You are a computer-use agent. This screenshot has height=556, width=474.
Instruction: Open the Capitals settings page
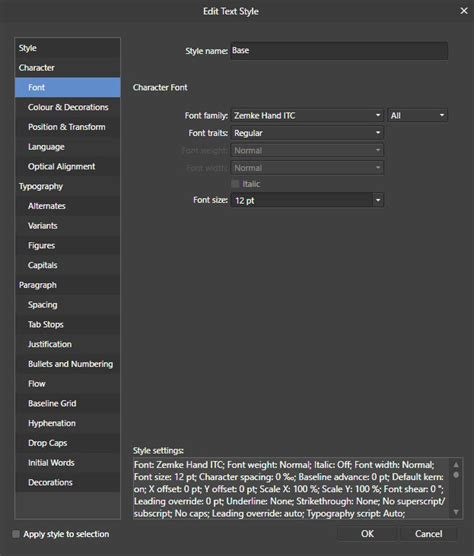[67, 265]
